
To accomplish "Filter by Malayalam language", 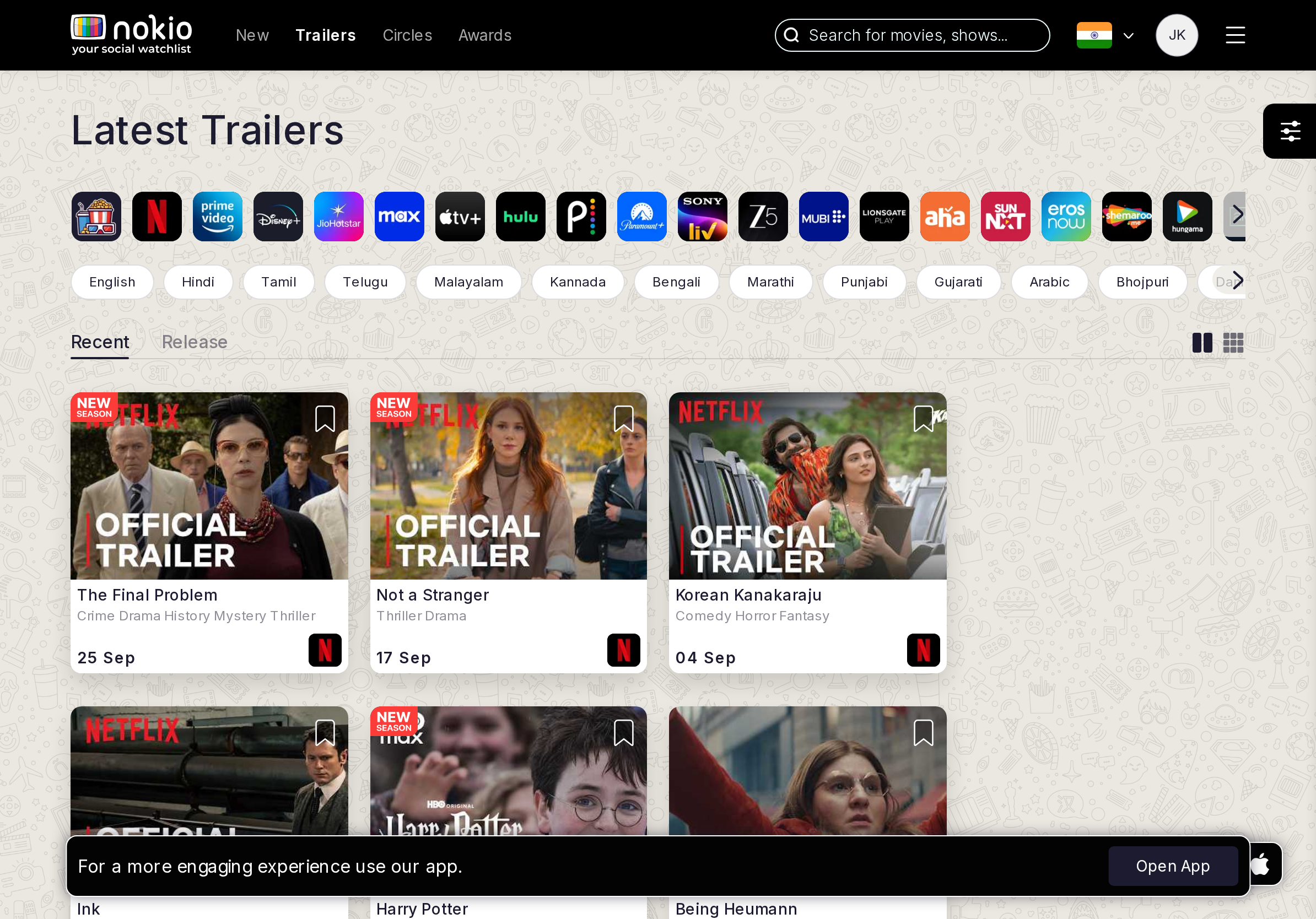I will point(469,282).
